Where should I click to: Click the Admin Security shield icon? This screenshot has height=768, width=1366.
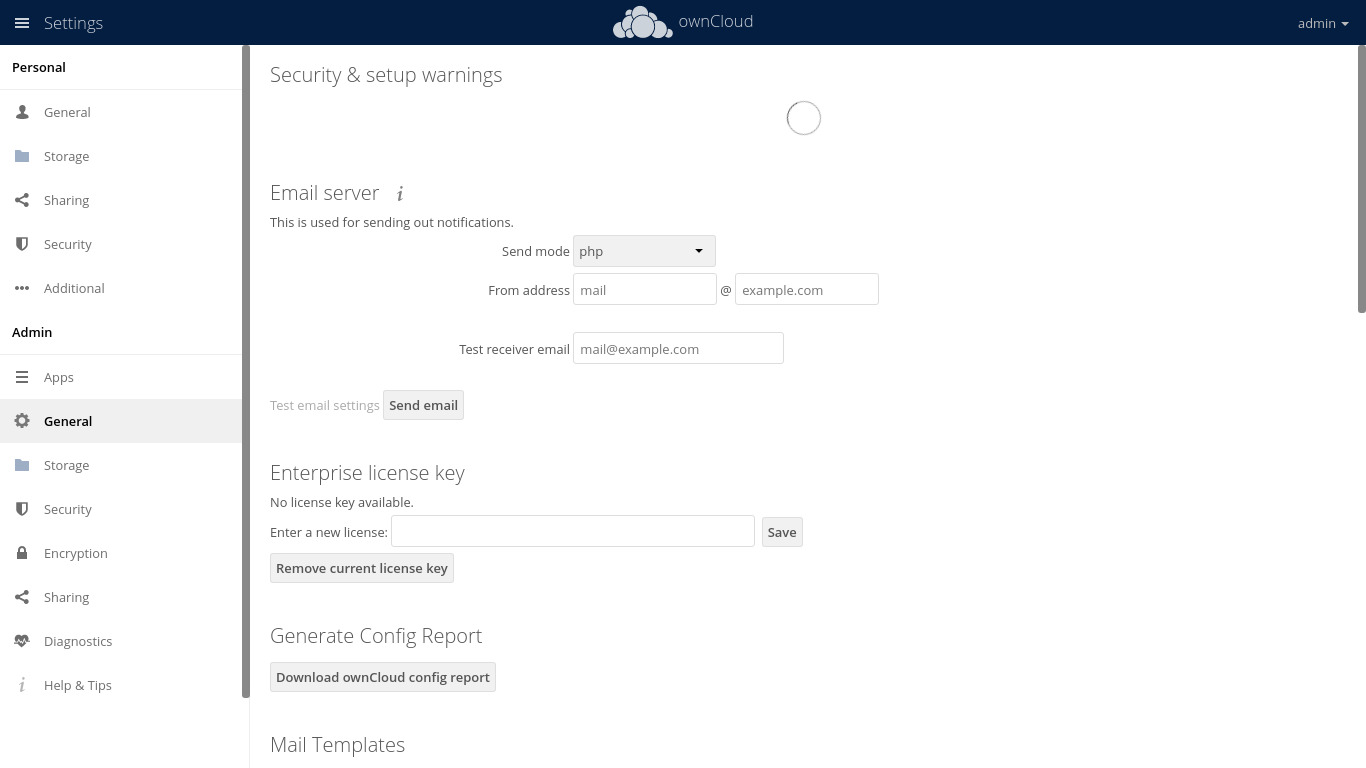(22, 509)
